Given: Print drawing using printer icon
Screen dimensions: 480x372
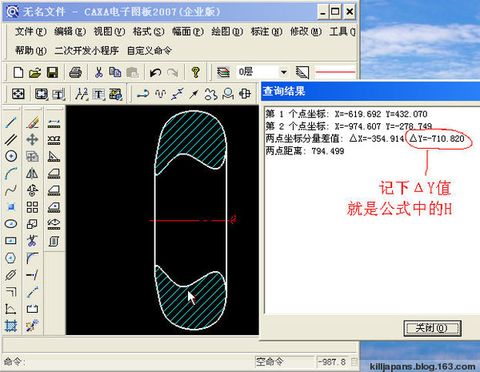Looking at the screenshot, I should (x=75, y=72).
